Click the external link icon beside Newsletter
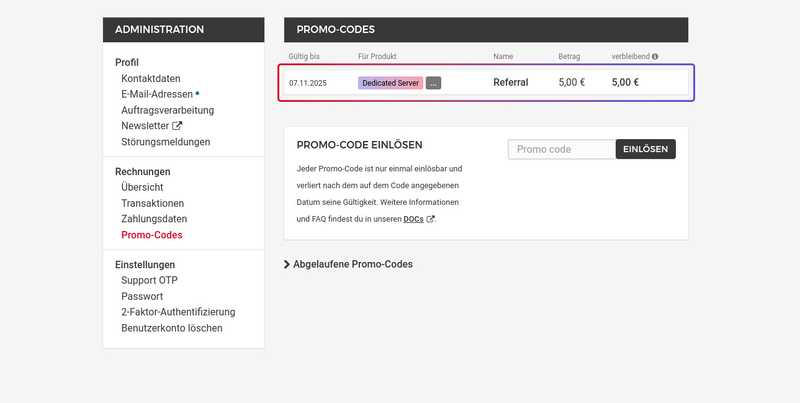Screen dimensions: 800x403 [x=178, y=126]
